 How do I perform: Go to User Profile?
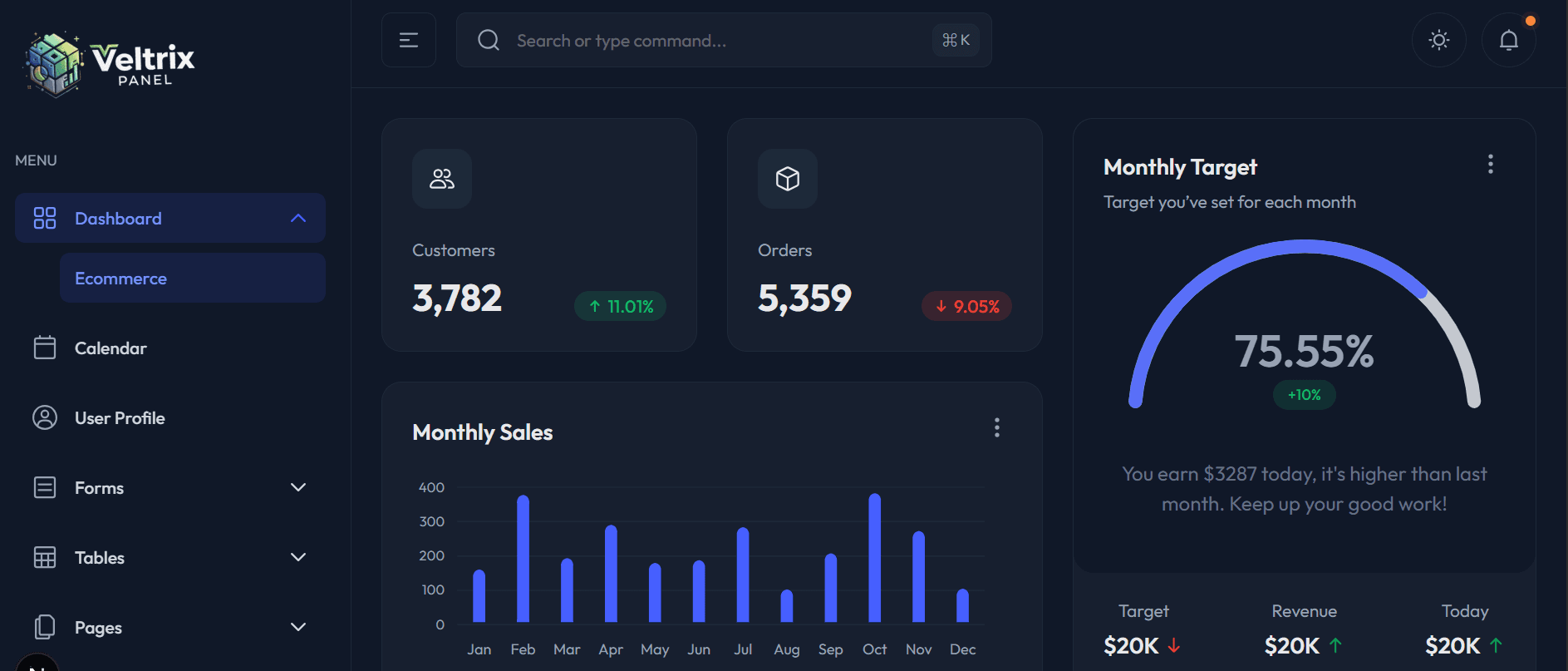120,417
